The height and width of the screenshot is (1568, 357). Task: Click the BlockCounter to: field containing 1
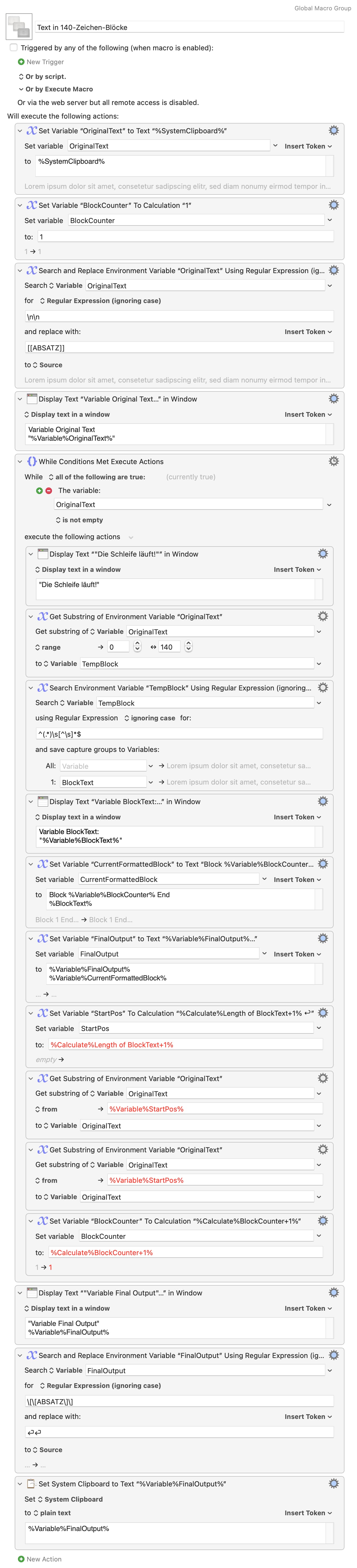click(x=185, y=237)
